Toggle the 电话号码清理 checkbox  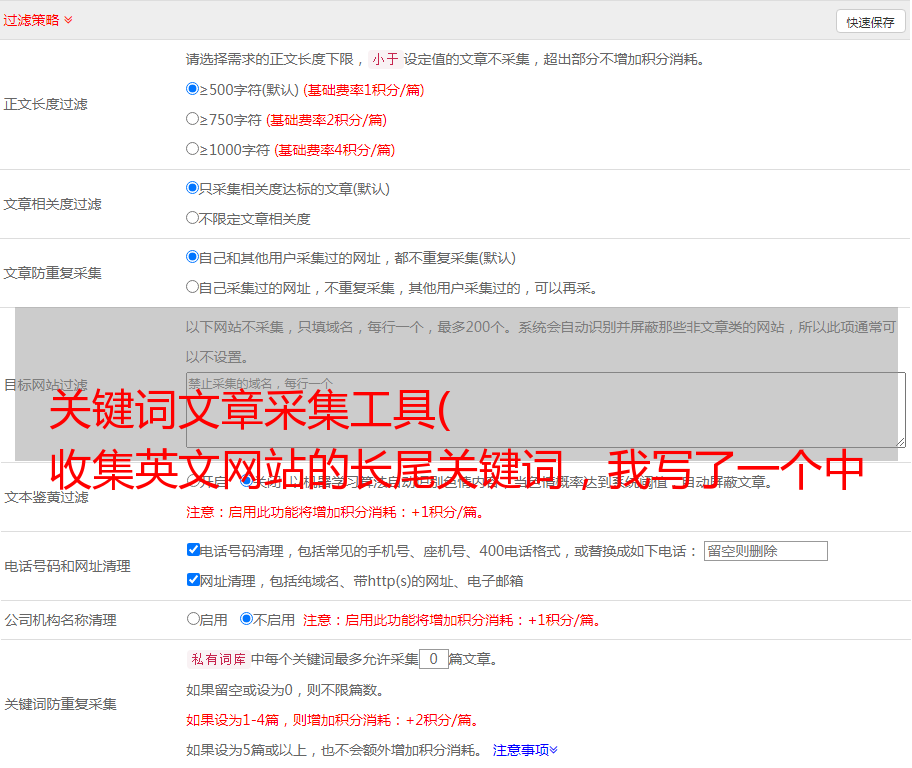tap(194, 550)
